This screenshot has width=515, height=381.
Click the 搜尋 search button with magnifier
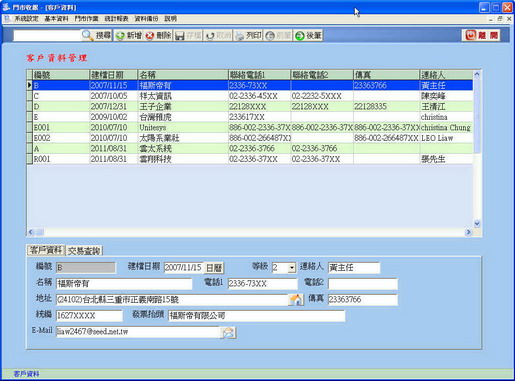click(x=97, y=35)
